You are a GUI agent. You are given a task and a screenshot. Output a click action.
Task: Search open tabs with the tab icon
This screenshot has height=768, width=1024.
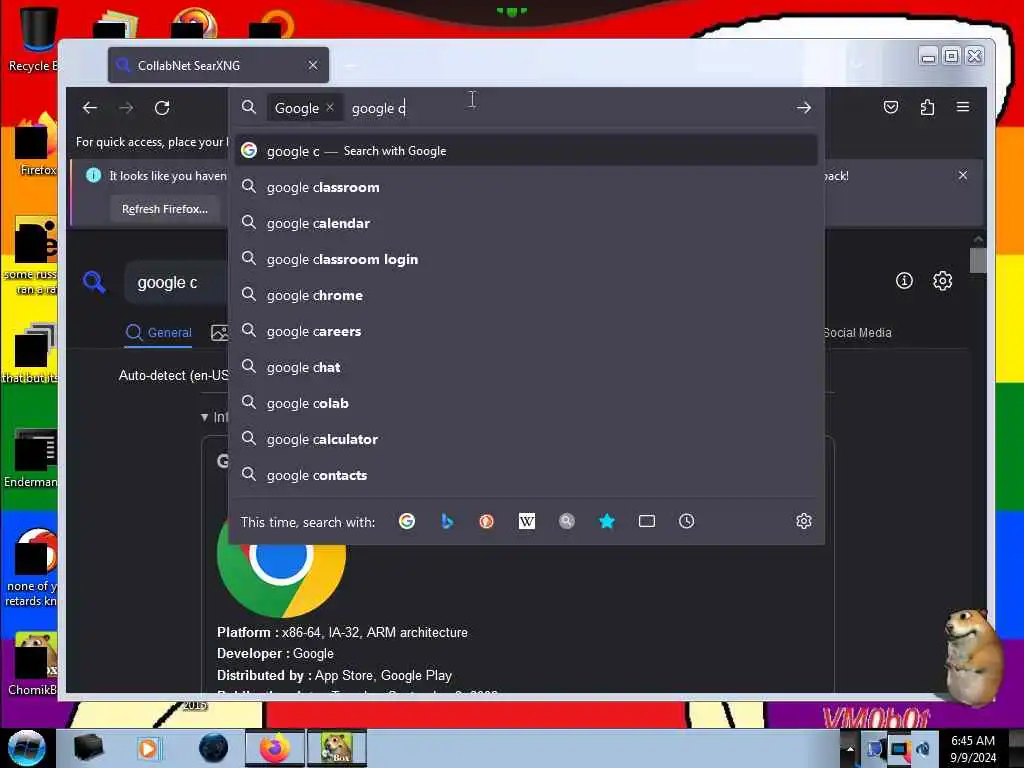point(647,521)
